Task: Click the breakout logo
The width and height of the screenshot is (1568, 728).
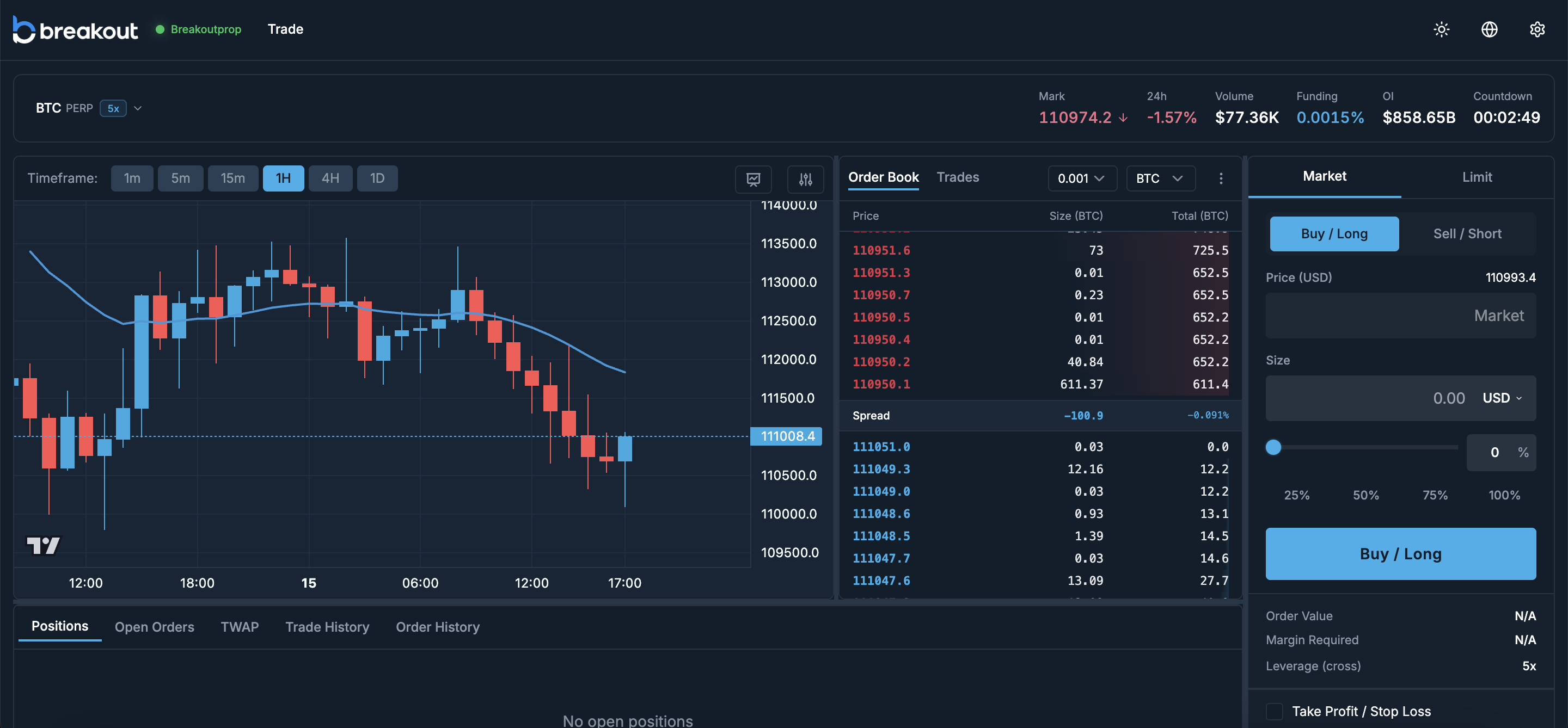Action: click(76, 29)
